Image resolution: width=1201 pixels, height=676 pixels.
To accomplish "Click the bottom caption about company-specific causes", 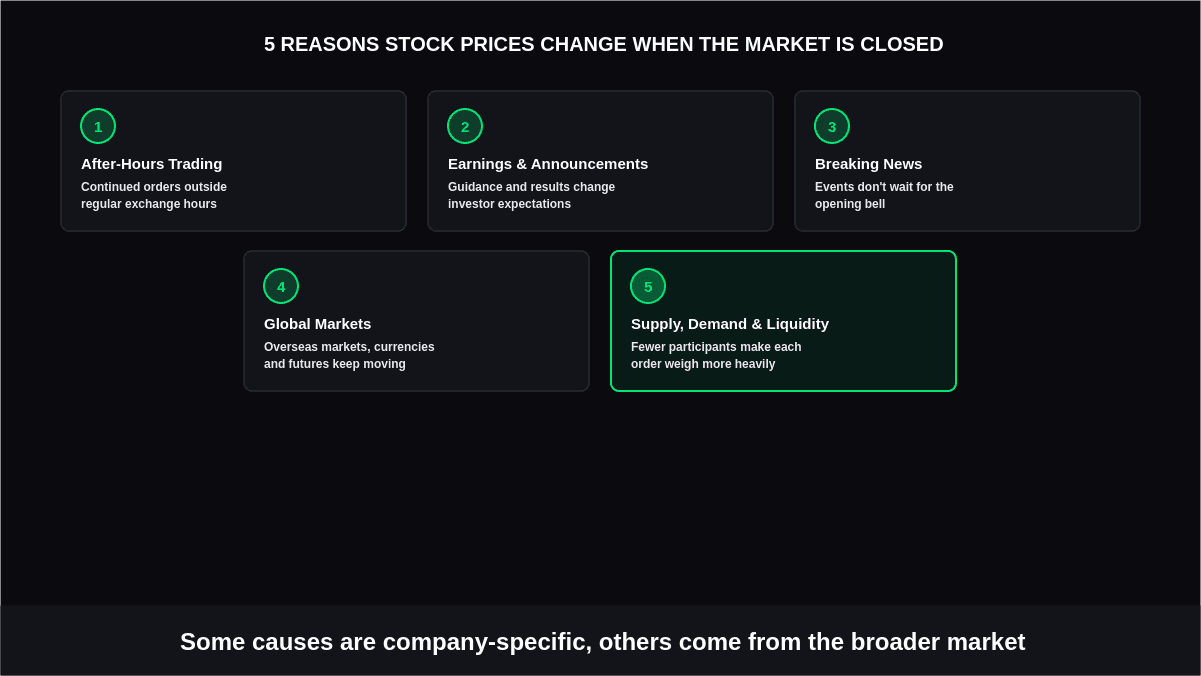I will click(x=603, y=641).
